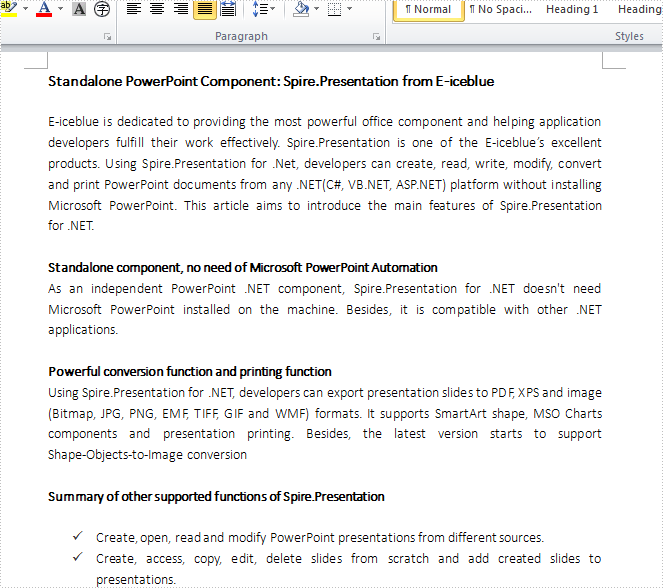
Task: Align text right
Action: [181, 9]
